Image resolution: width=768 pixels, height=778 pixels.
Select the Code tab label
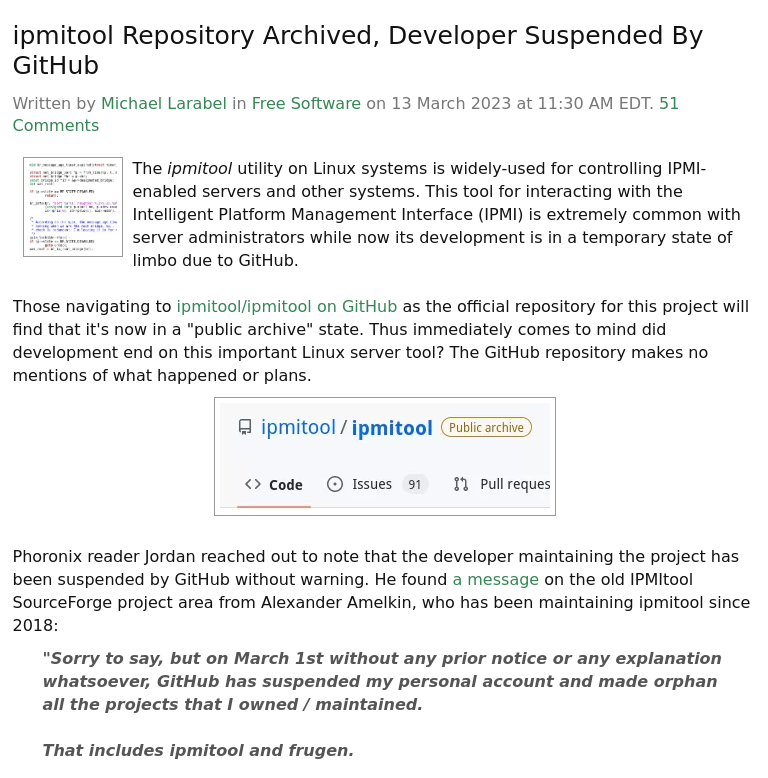click(x=286, y=485)
